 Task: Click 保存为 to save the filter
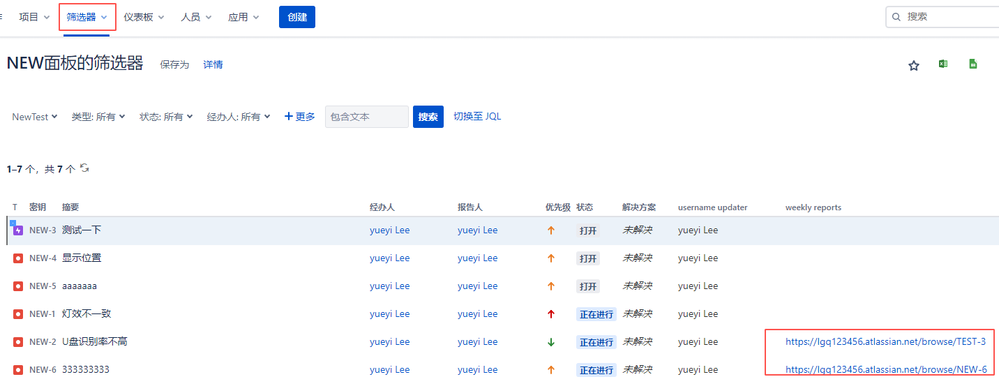tap(175, 64)
